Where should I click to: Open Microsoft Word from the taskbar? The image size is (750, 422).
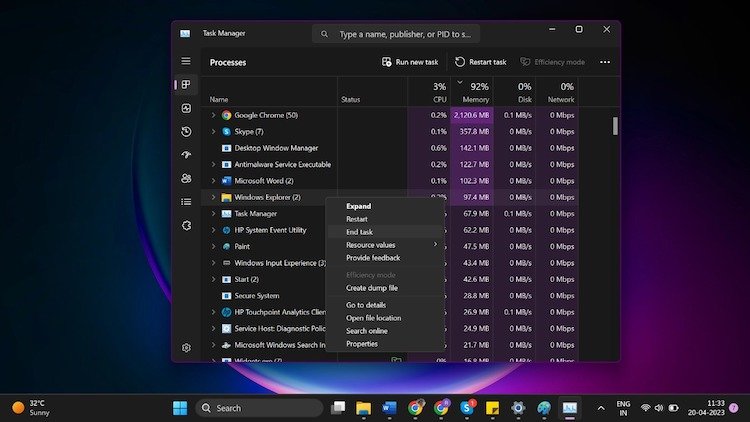point(389,408)
